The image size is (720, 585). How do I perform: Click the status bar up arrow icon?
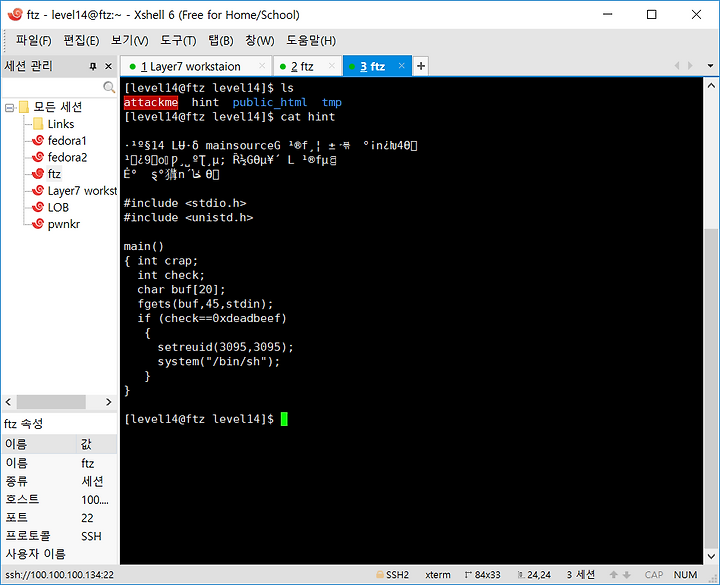613,575
